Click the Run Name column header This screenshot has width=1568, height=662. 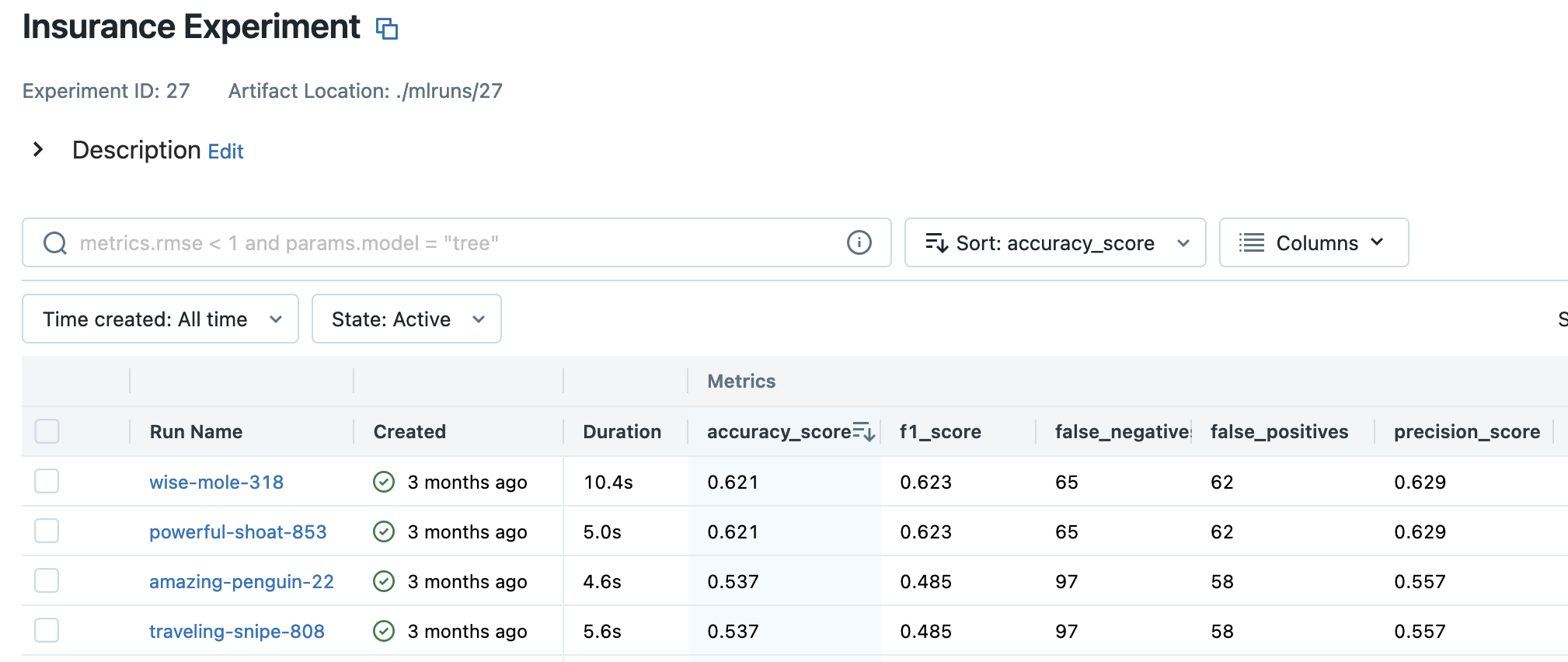tap(196, 432)
